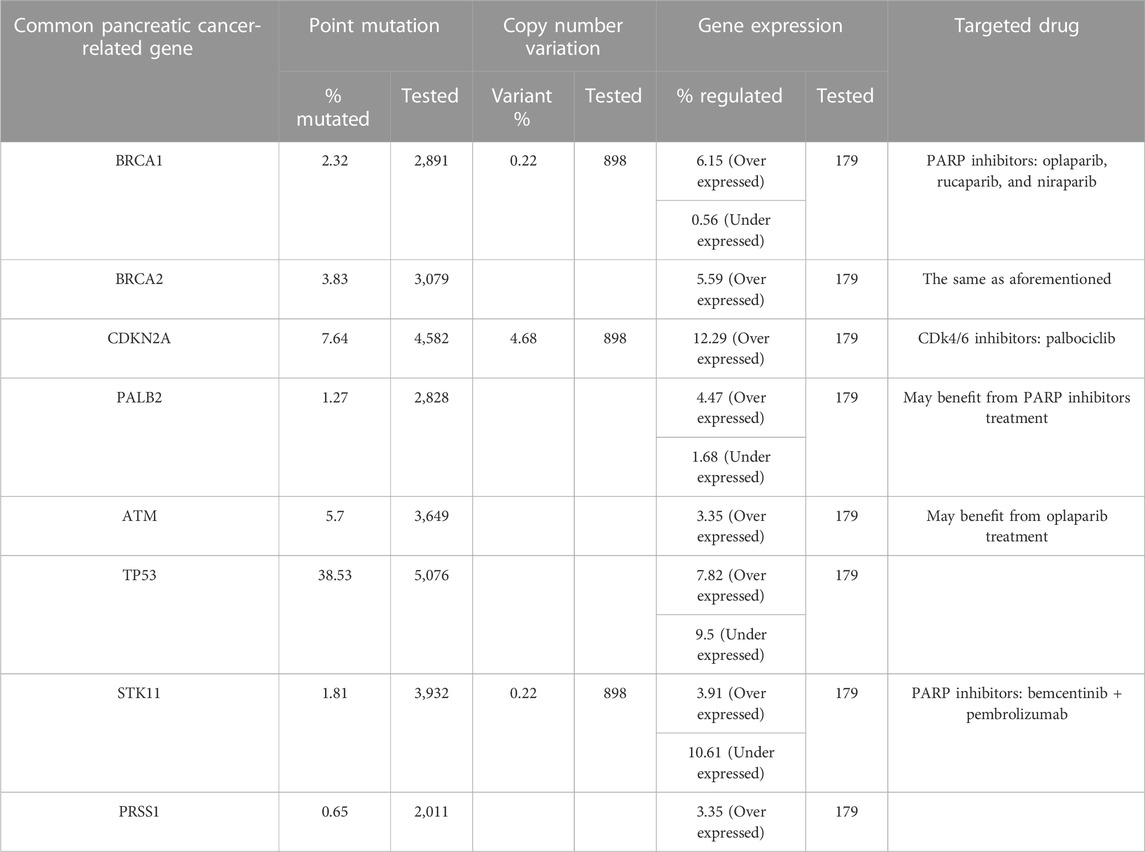This screenshot has width=1145, height=852.
Task: Select the CDKN2A gene cell
Action: (139, 339)
